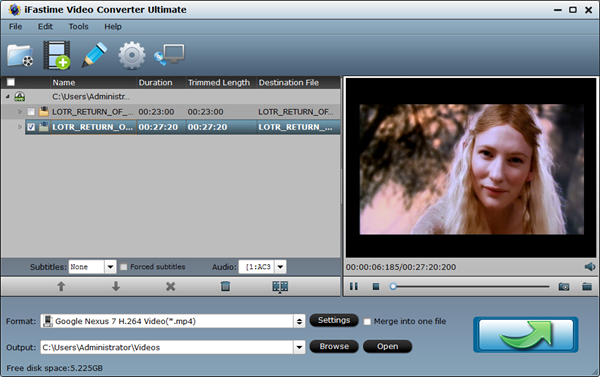Collapse the C:\Users\Administr.. source tree

8,96
